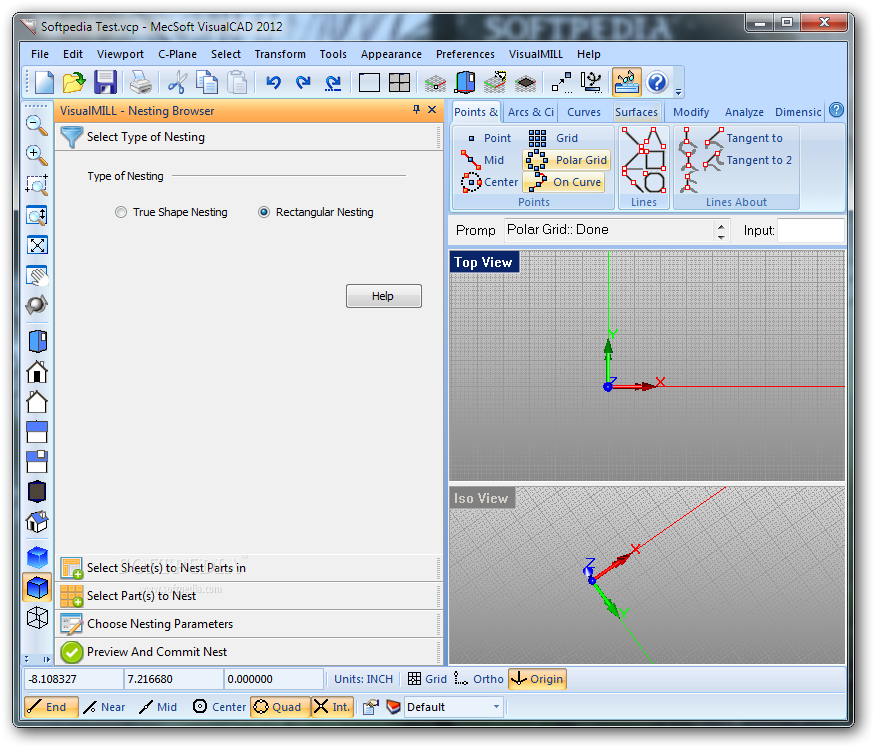Toggle Int. intersection snap
Image resolution: width=875 pixels, height=748 pixels.
click(x=332, y=707)
